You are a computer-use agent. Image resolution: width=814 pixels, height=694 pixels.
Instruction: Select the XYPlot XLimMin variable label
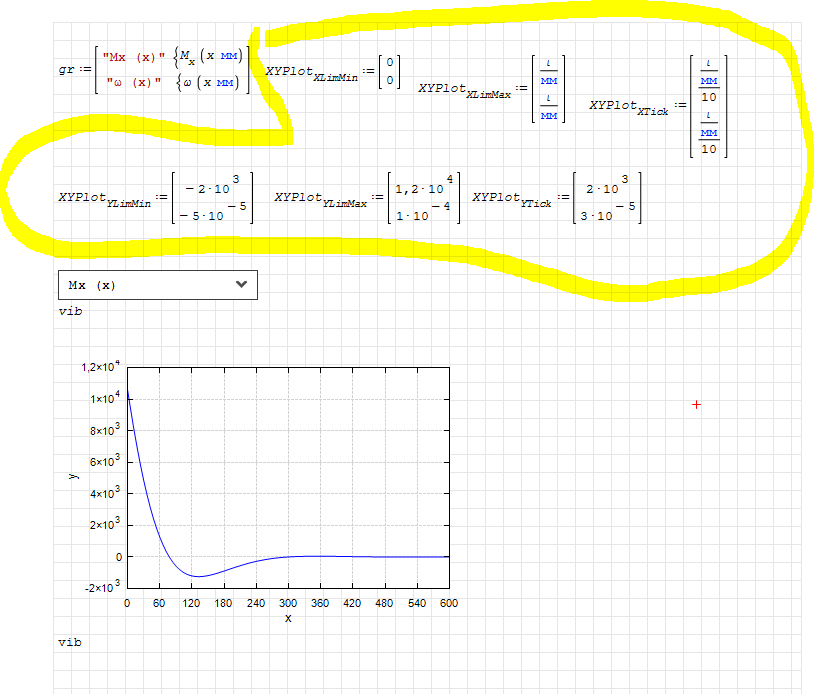(x=311, y=73)
